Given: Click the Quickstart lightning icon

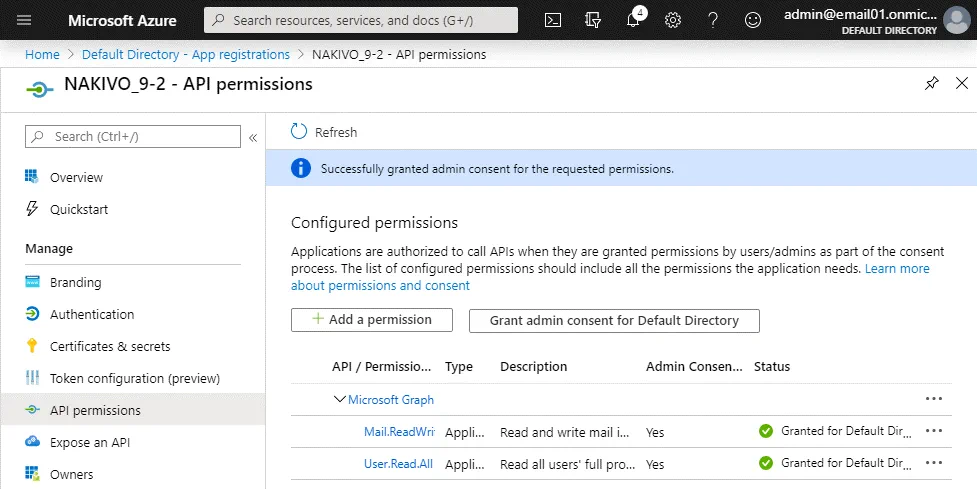Looking at the screenshot, I should click(x=32, y=209).
